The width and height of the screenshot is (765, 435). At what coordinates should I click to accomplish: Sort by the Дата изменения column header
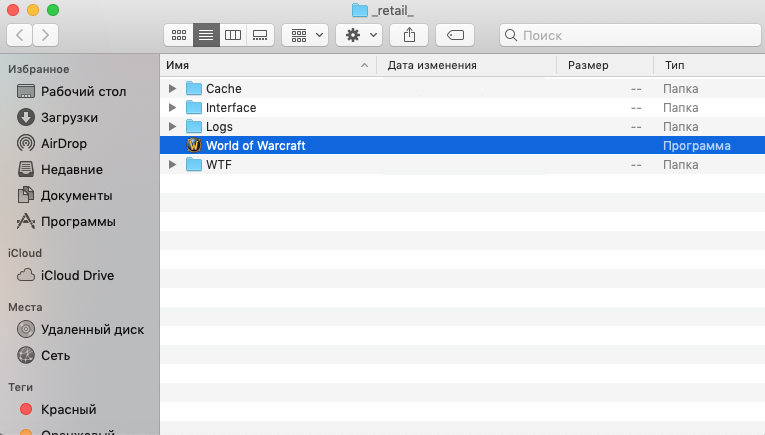pos(466,65)
